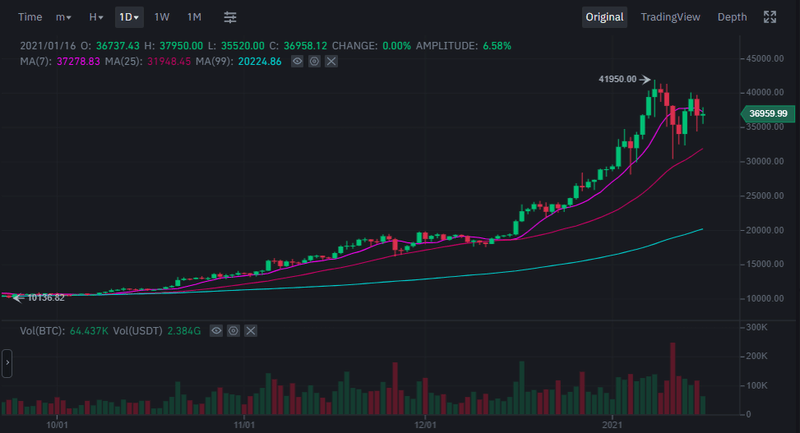Toggle MA lines visibility eye icon
This screenshot has width=800, height=433.
coord(298,62)
